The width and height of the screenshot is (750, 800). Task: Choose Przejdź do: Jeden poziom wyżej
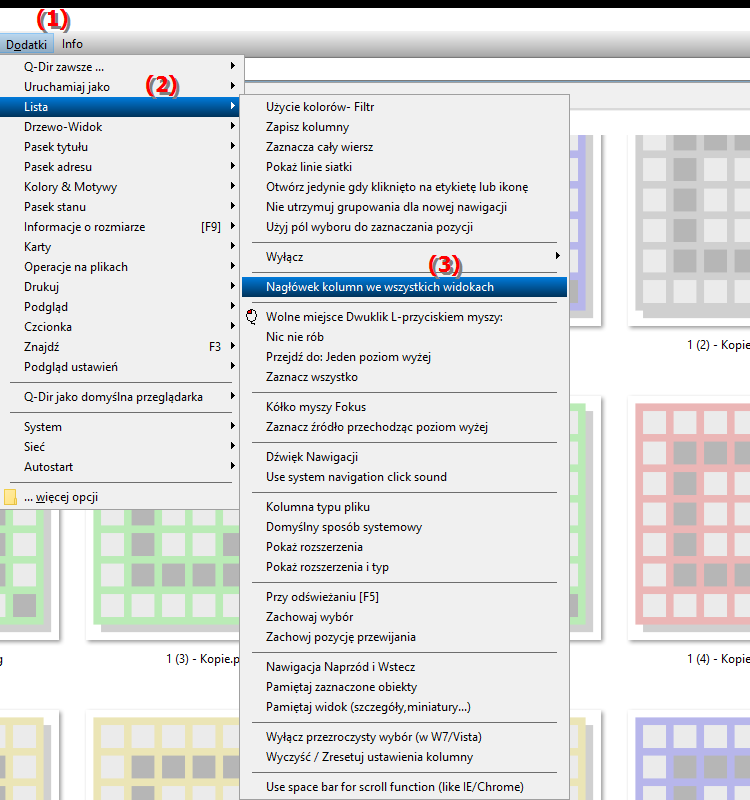point(404,357)
